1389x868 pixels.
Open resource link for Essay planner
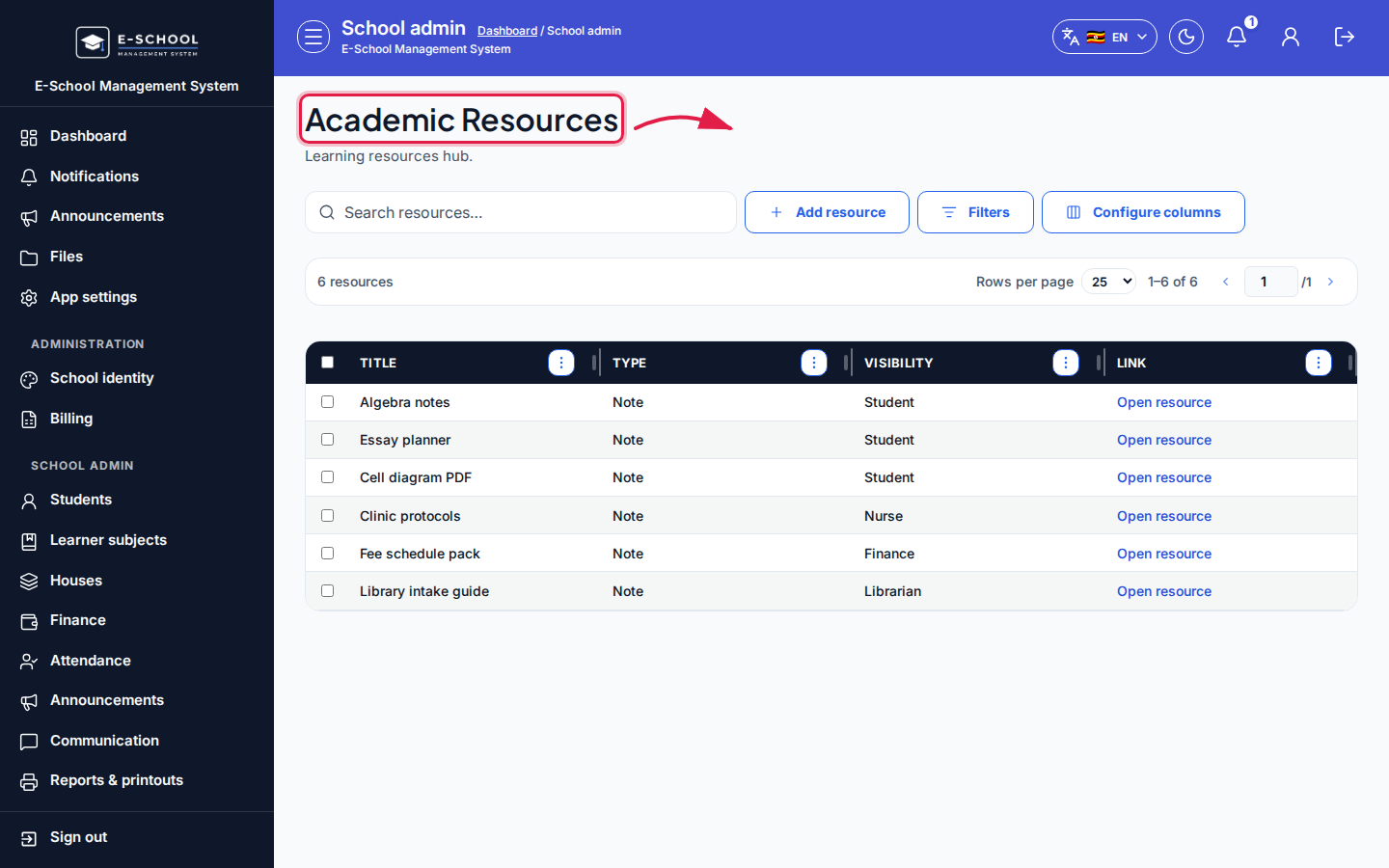(x=1164, y=440)
